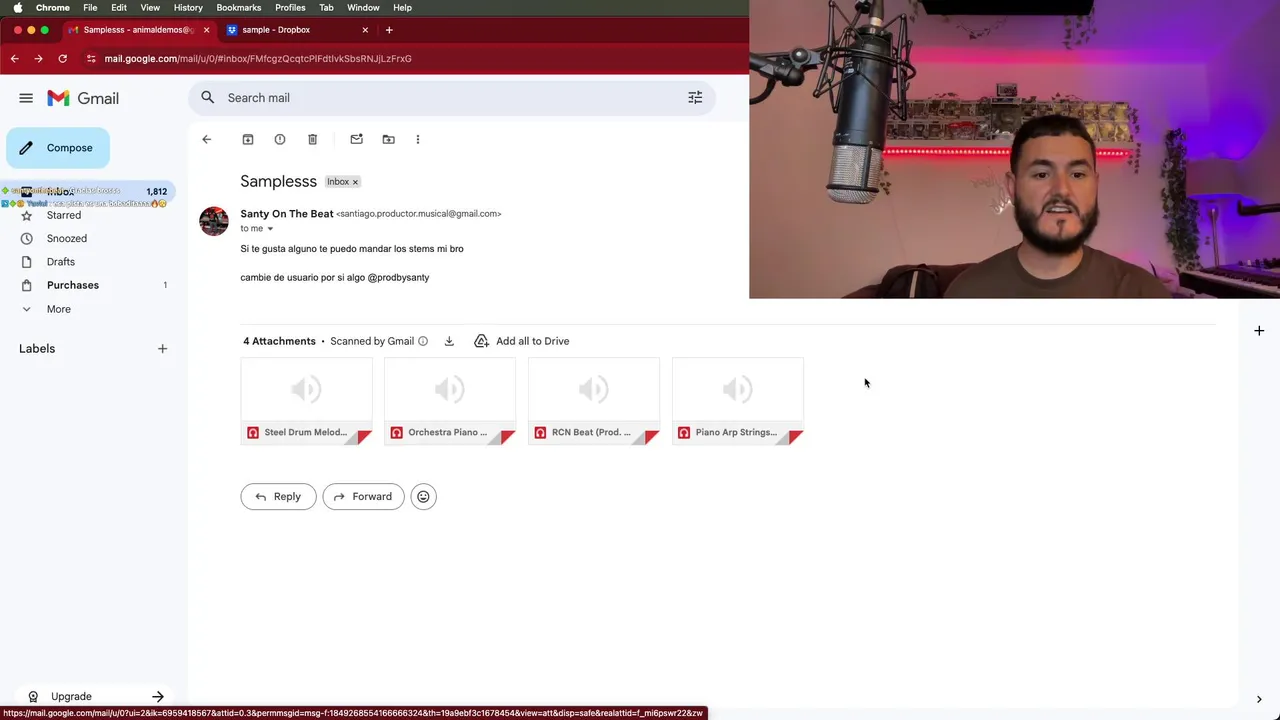Open the Apple menu
Image resolution: width=1280 pixels, height=720 pixels.
click(17, 7)
